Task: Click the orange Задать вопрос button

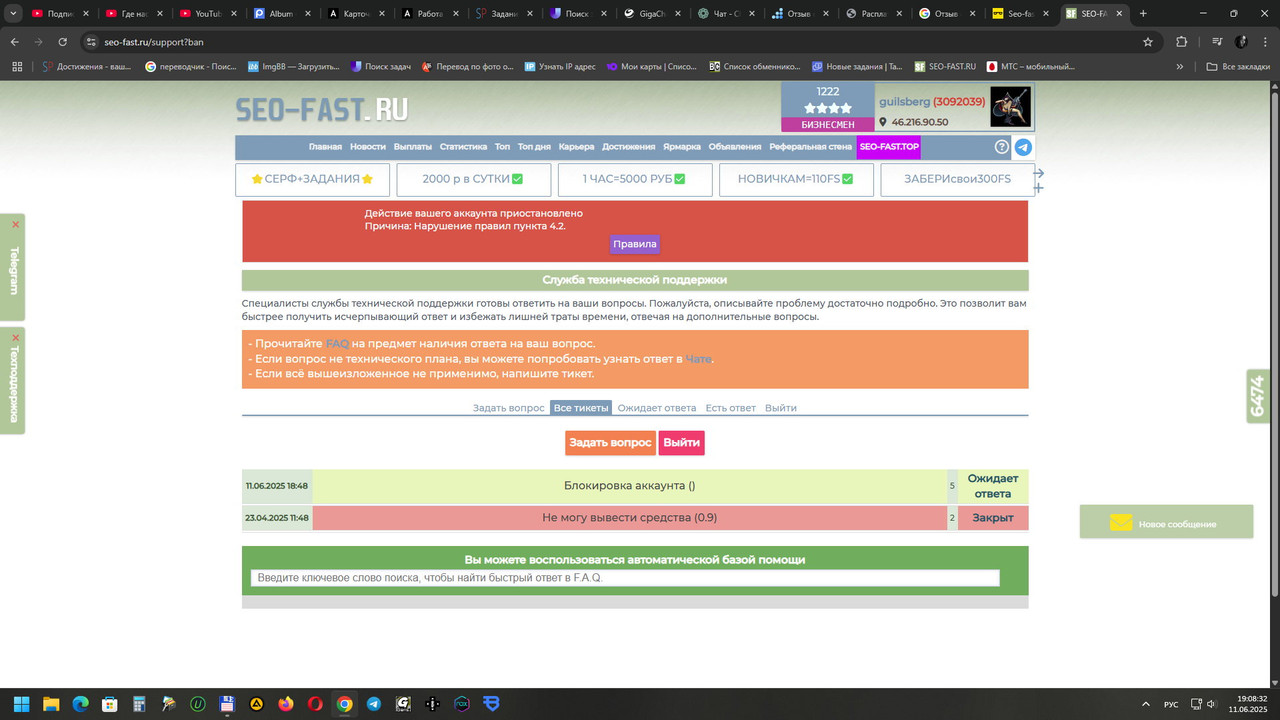Action: [610, 442]
